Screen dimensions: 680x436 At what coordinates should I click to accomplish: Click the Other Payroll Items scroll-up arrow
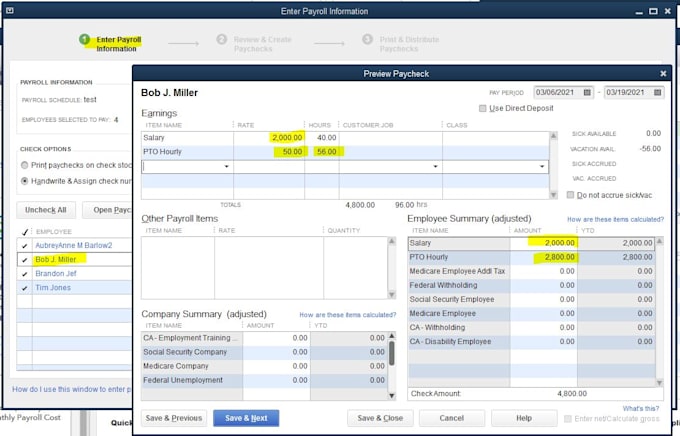click(x=392, y=241)
